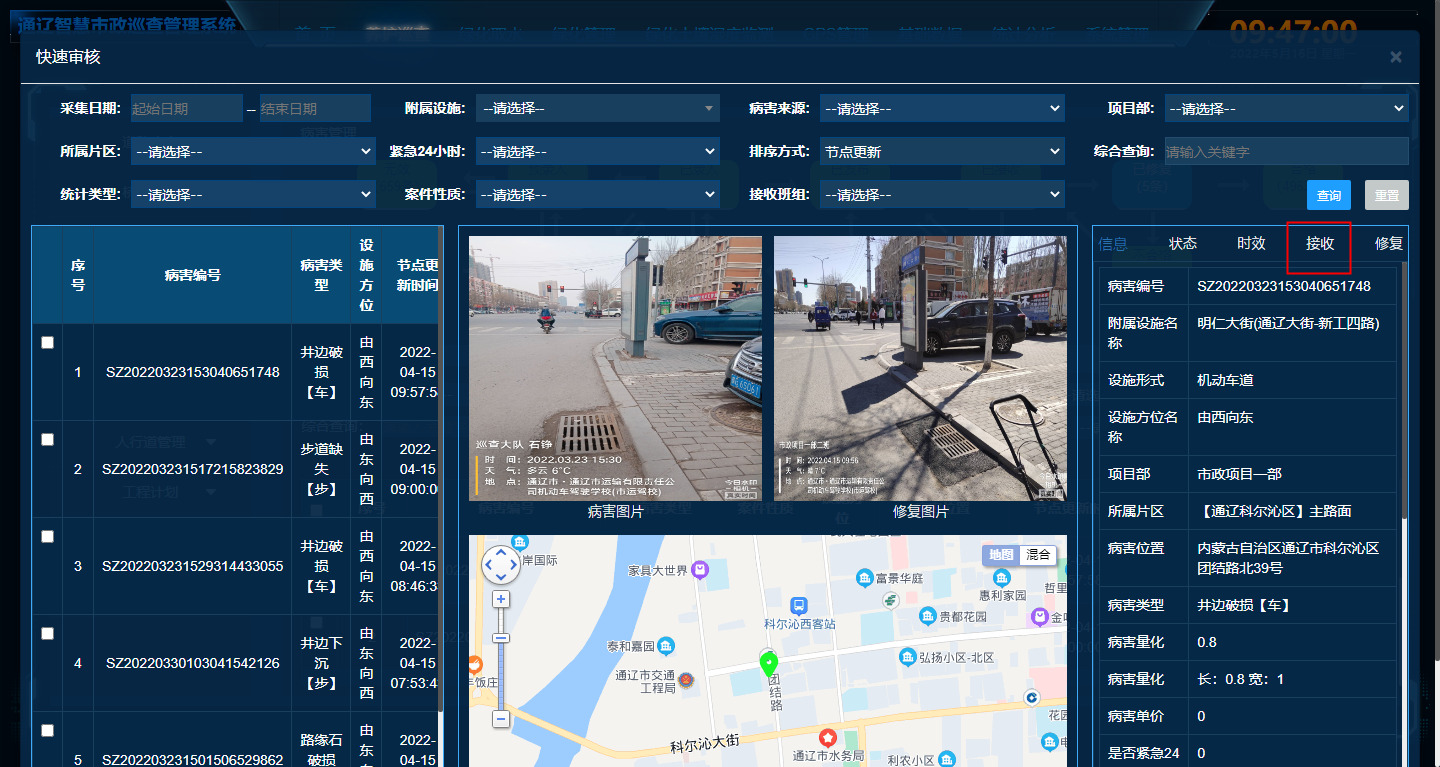Open the 统计类型 dropdown
1440x767 pixels.
click(x=253, y=195)
